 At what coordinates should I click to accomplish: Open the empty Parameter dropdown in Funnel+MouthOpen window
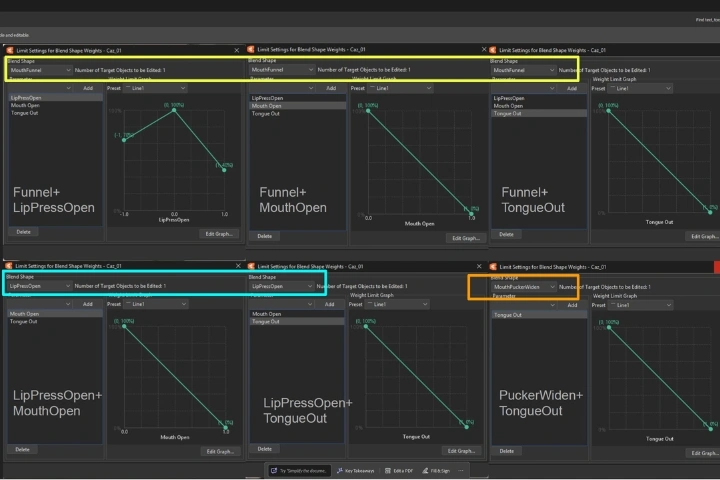(282, 88)
